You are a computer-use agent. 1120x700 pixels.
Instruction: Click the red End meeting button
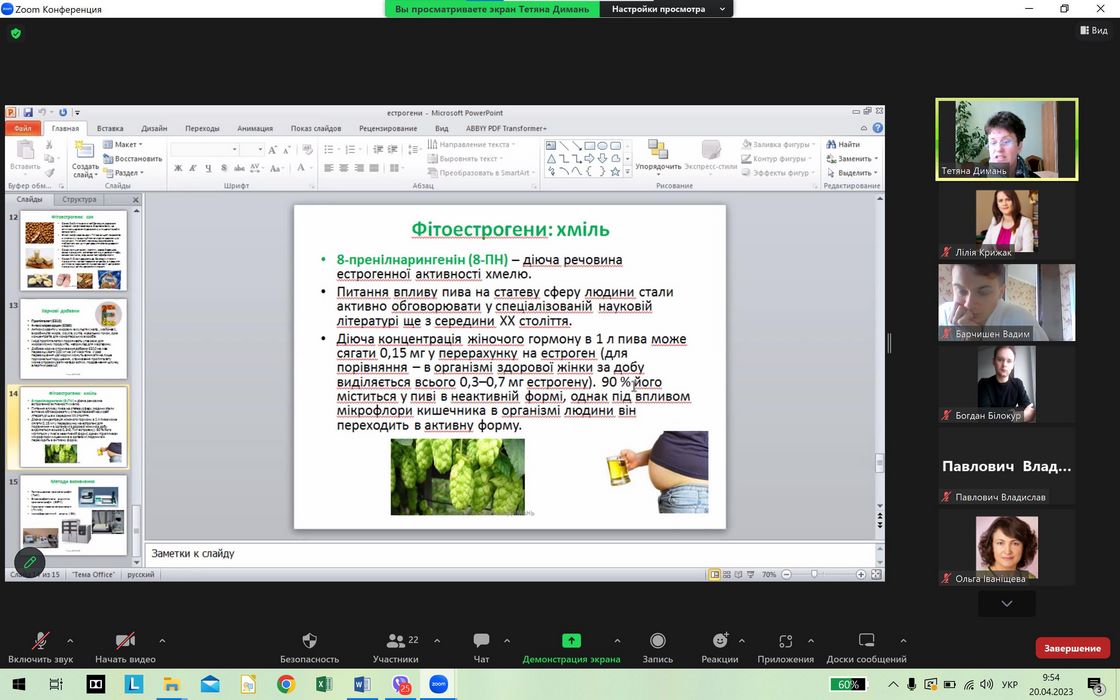1072,648
